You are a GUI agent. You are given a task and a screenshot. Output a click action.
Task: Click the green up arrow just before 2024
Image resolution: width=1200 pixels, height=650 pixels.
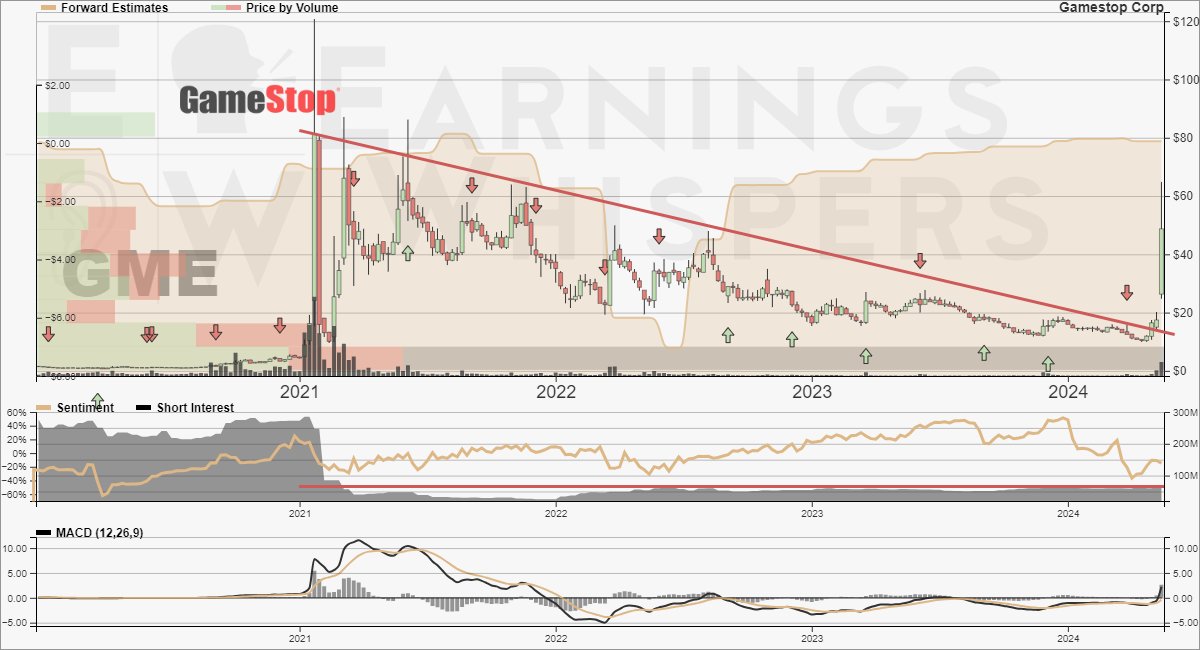[x=1048, y=364]
